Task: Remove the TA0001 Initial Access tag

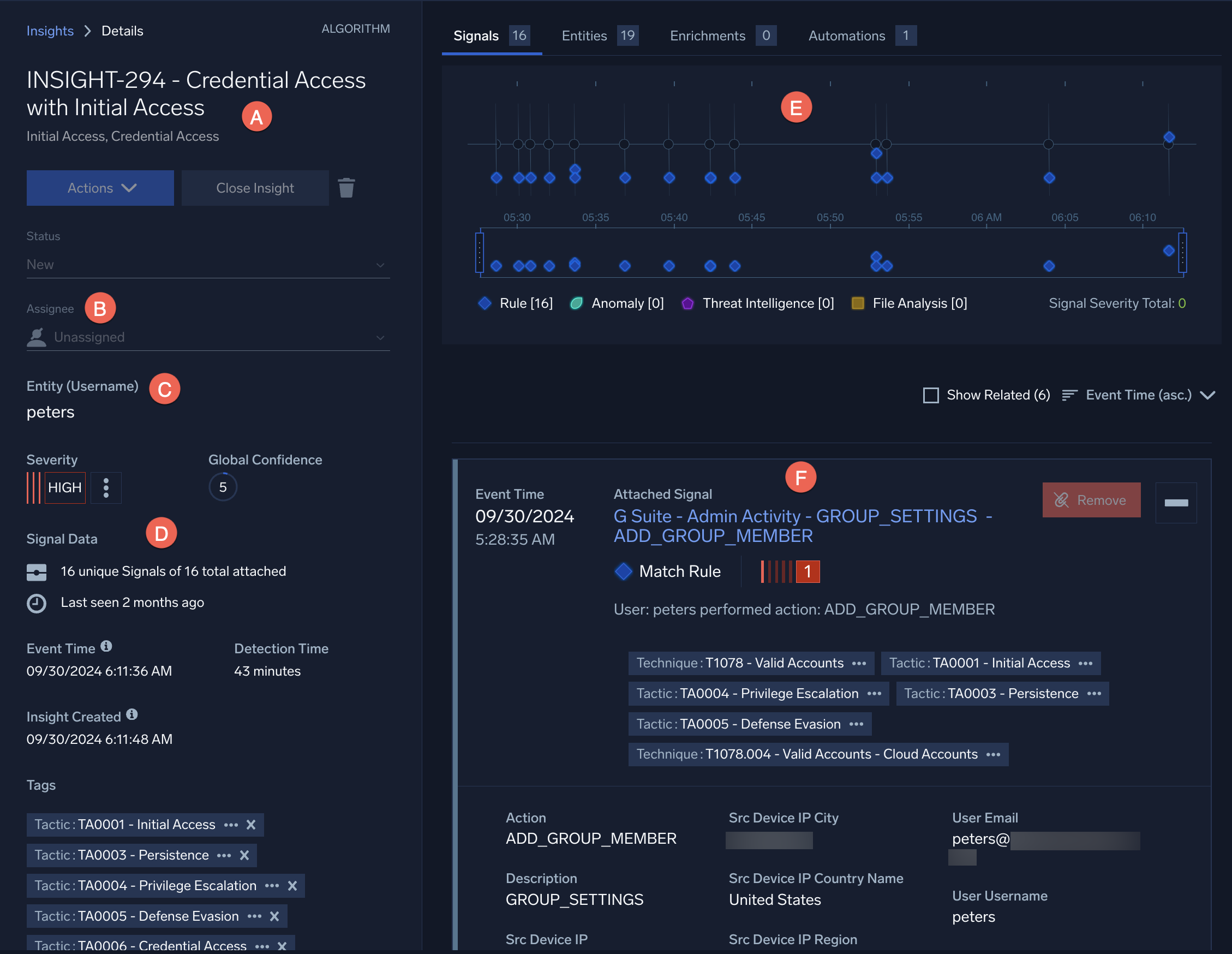Action: click(252, 825)
